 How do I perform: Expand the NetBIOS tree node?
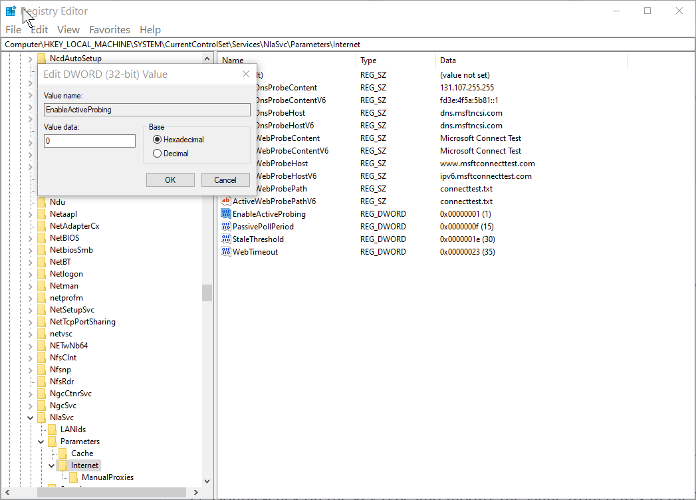30,238
